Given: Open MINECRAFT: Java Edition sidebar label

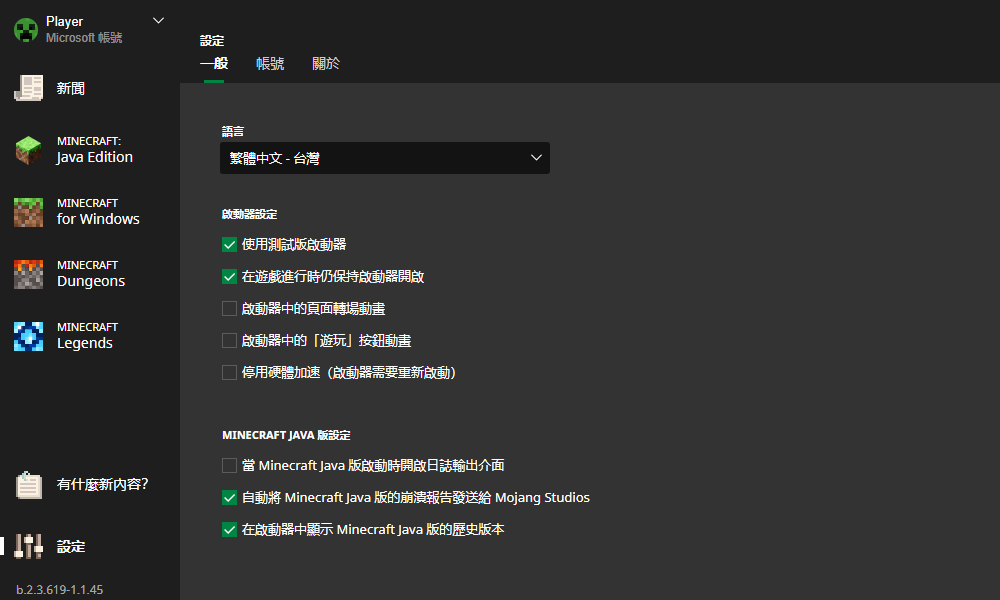Looking at the screenshot, I should click(94, 150).
